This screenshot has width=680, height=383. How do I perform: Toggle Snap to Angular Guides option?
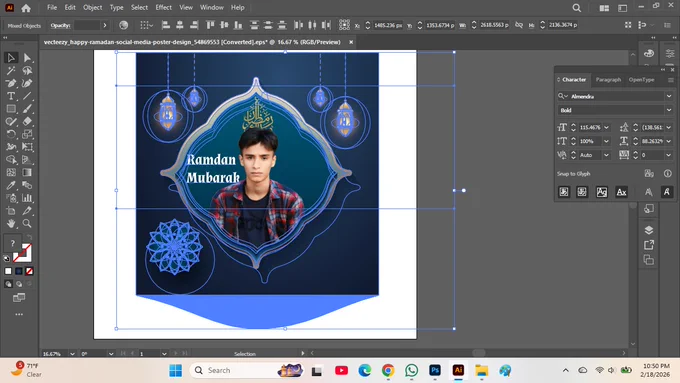point(648,192)
